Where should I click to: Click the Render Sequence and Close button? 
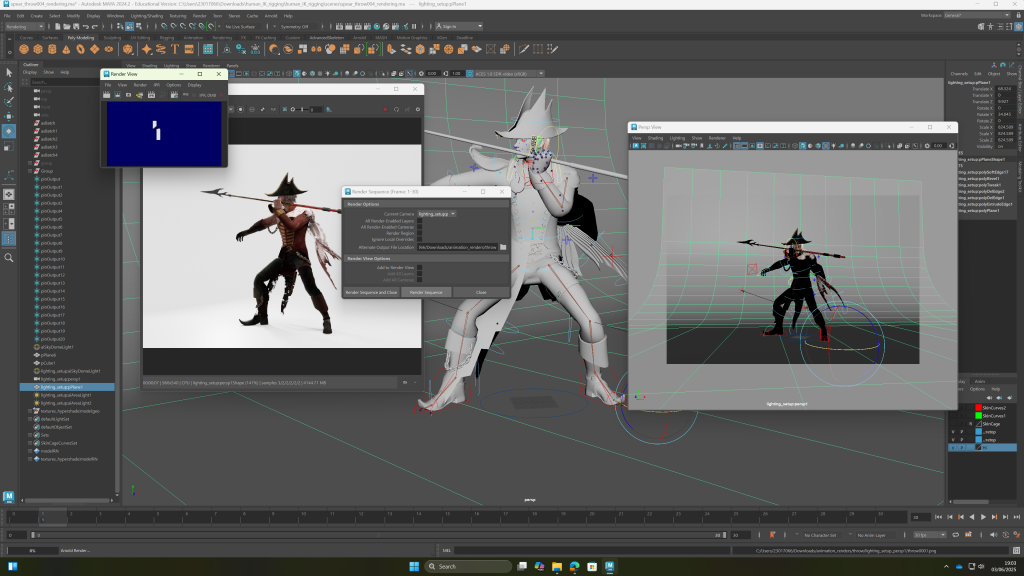[x=371, y=292]
